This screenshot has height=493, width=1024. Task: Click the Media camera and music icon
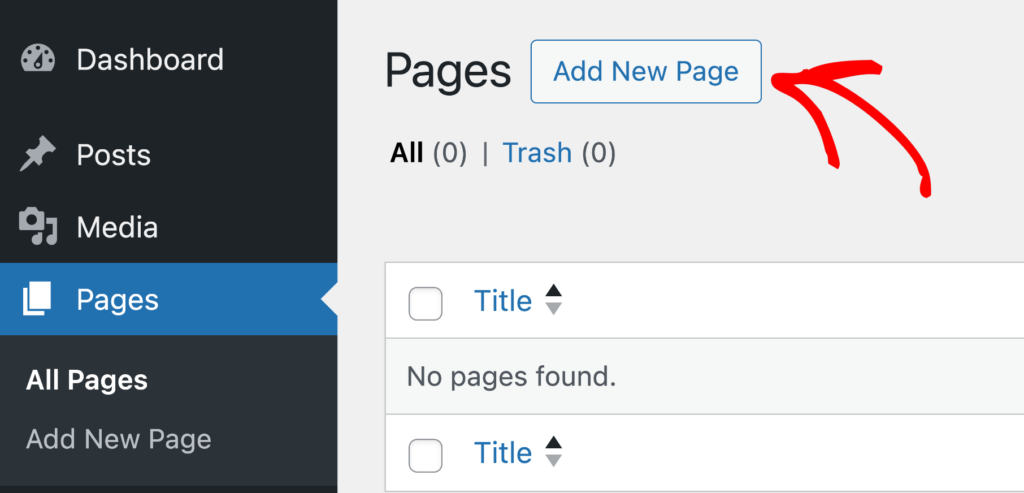(38, 227)
